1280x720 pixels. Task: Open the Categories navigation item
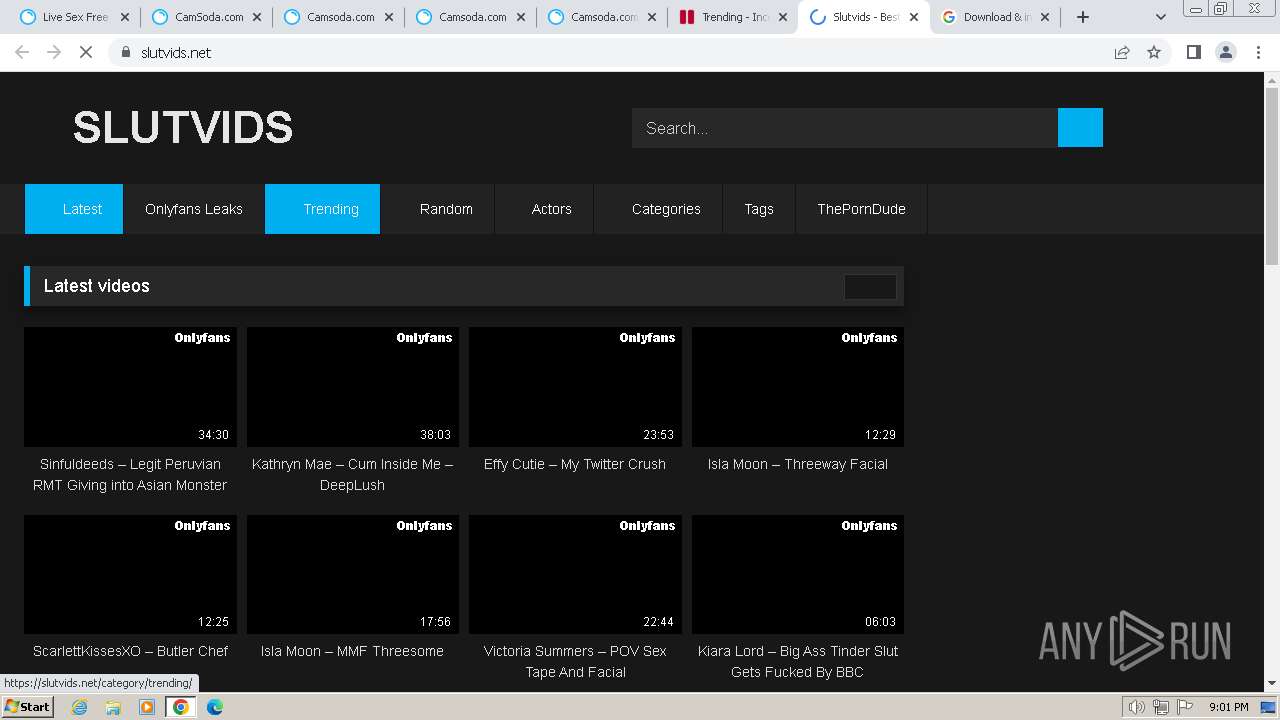pyautogui.click(x=659, y=209)
